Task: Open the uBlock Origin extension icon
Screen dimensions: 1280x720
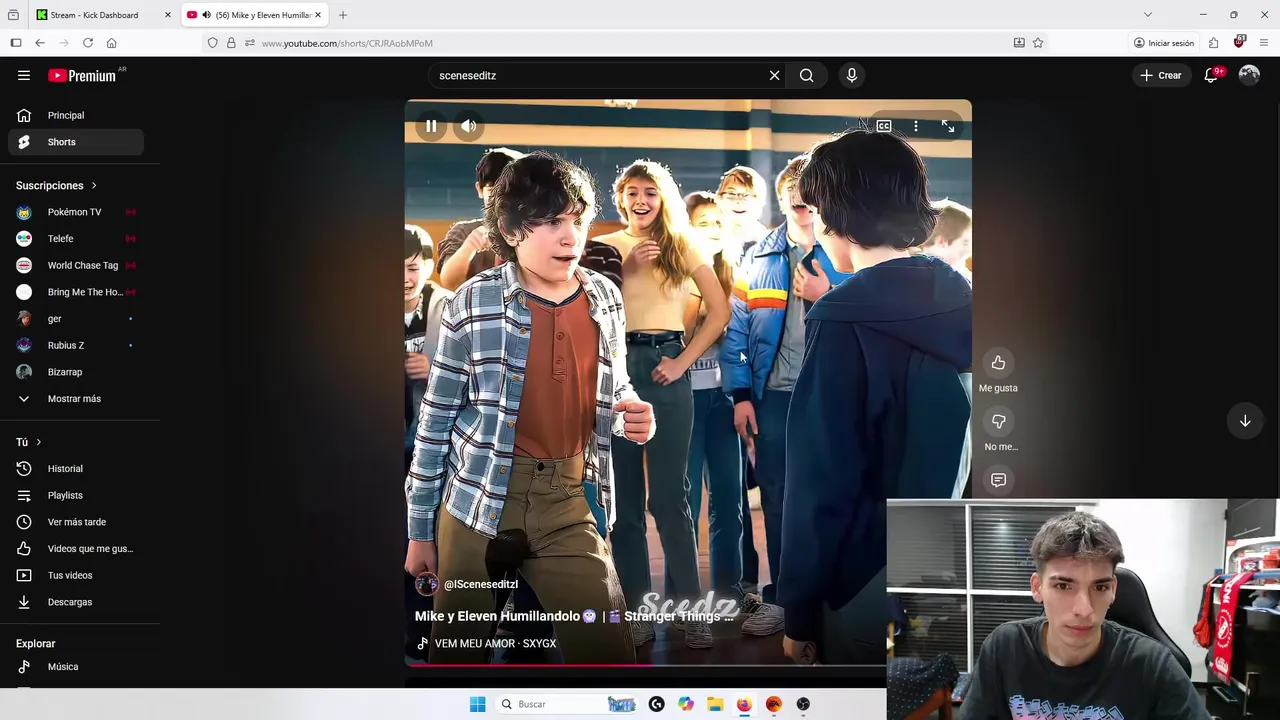Action: click(x=1239, y=42)
